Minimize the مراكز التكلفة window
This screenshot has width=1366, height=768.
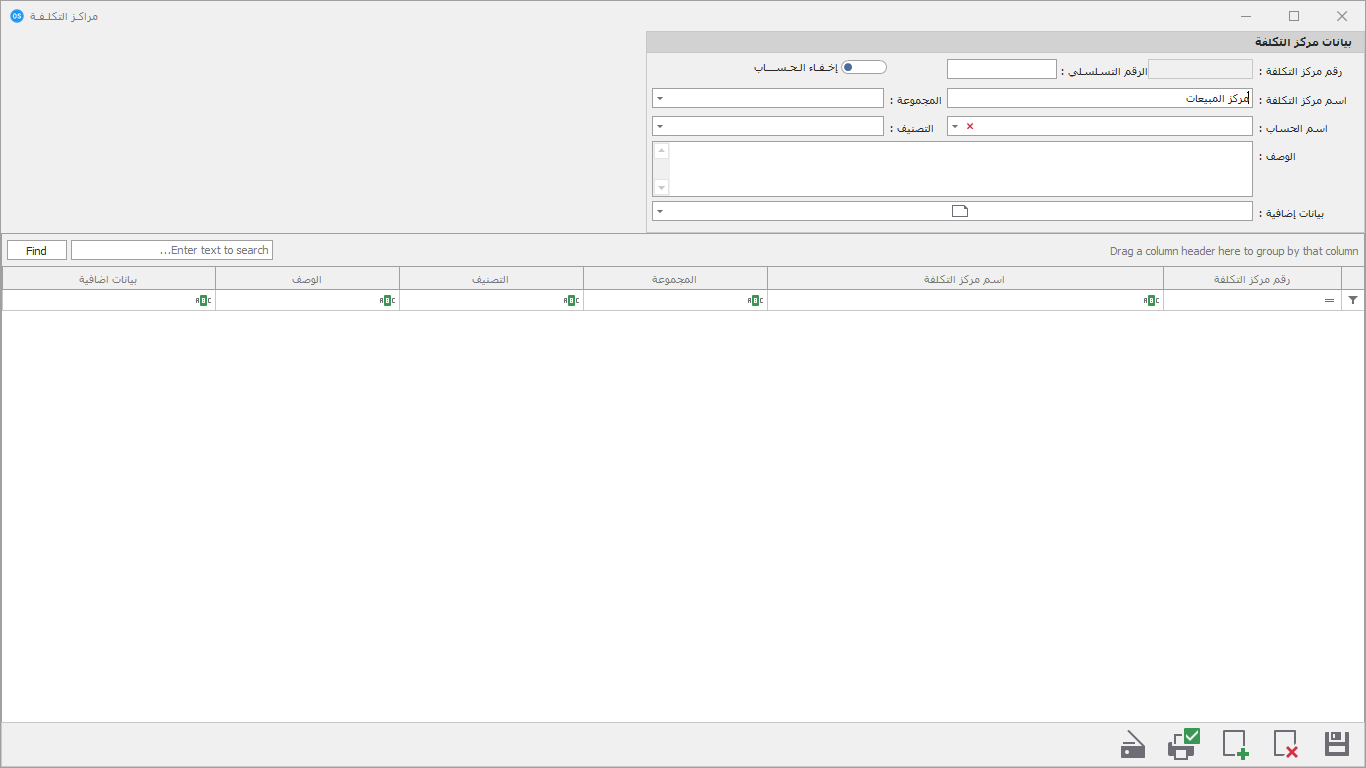(x=1246, y=16)
